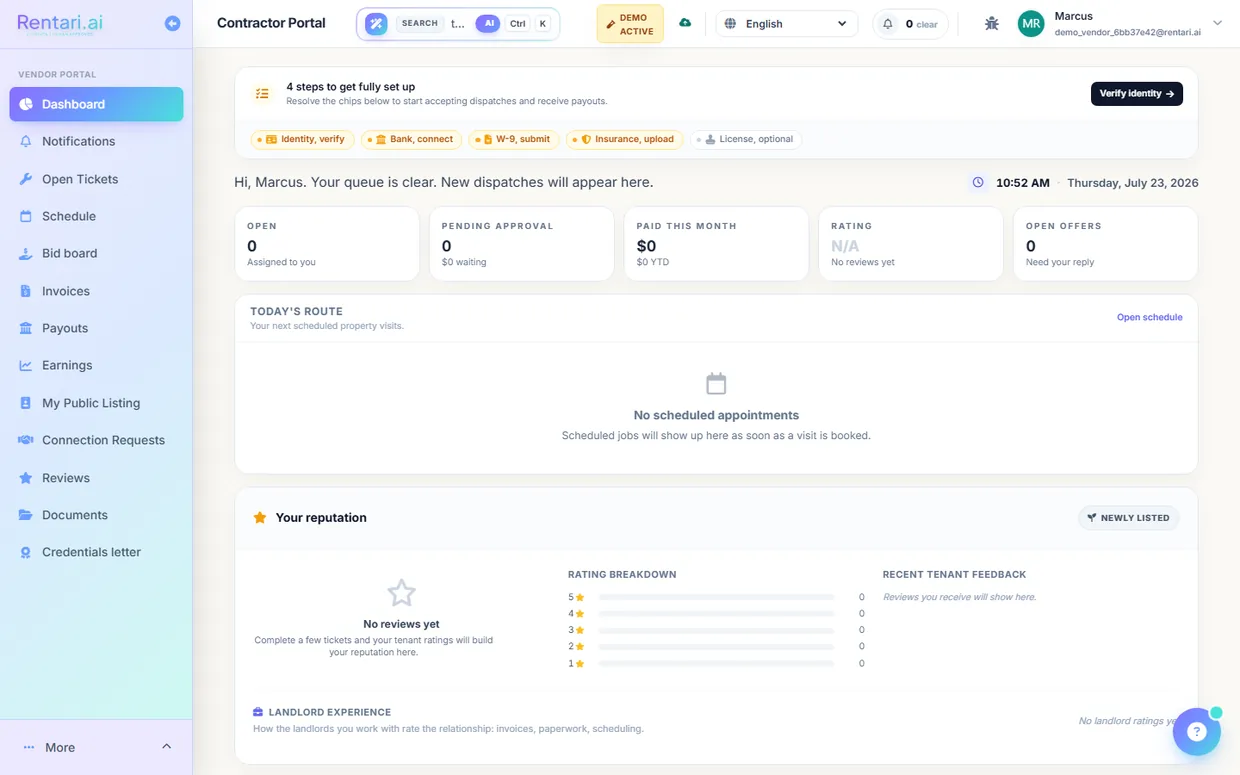Click the Reviews star icon in sidebar
The width and height of the screenshot is (1240, 775).
pos(26,478)
